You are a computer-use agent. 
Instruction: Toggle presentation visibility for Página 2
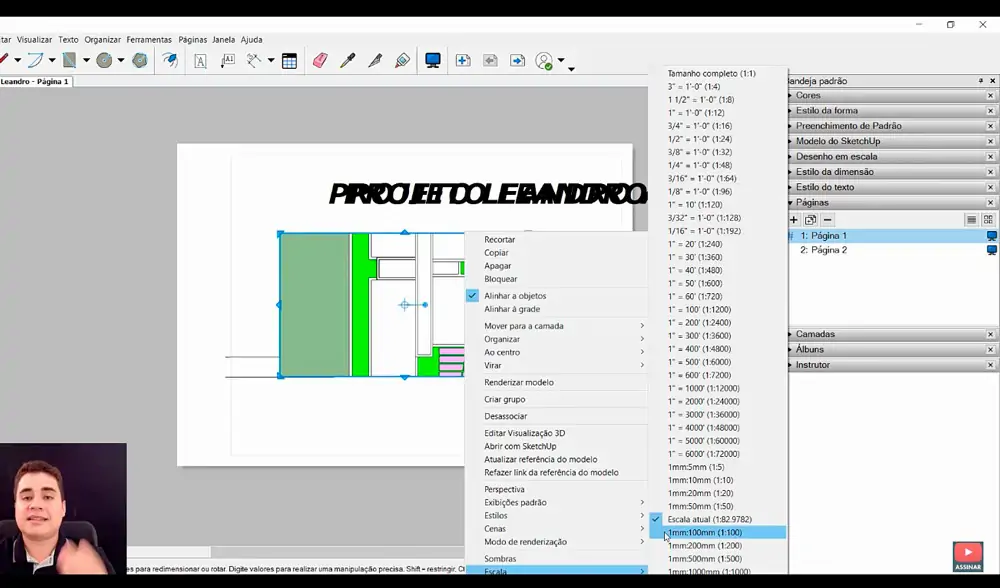pyautogui.click(x=992, y=250)
